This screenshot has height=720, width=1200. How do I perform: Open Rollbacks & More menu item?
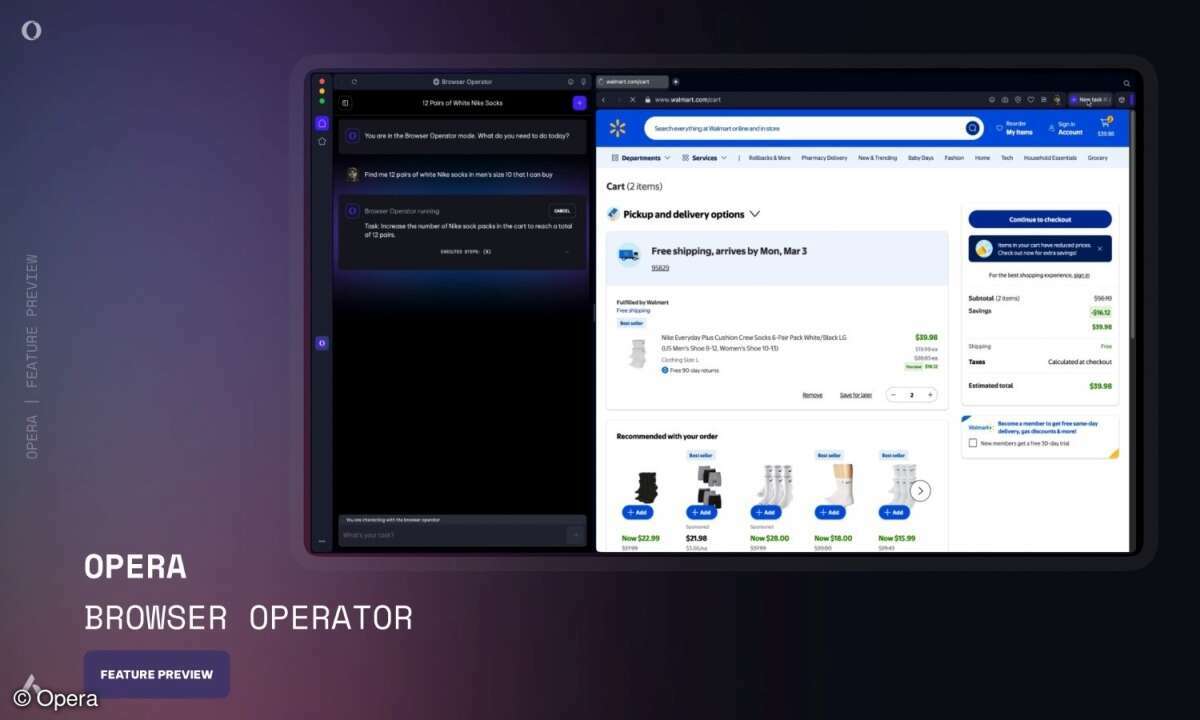coord(770,158)
